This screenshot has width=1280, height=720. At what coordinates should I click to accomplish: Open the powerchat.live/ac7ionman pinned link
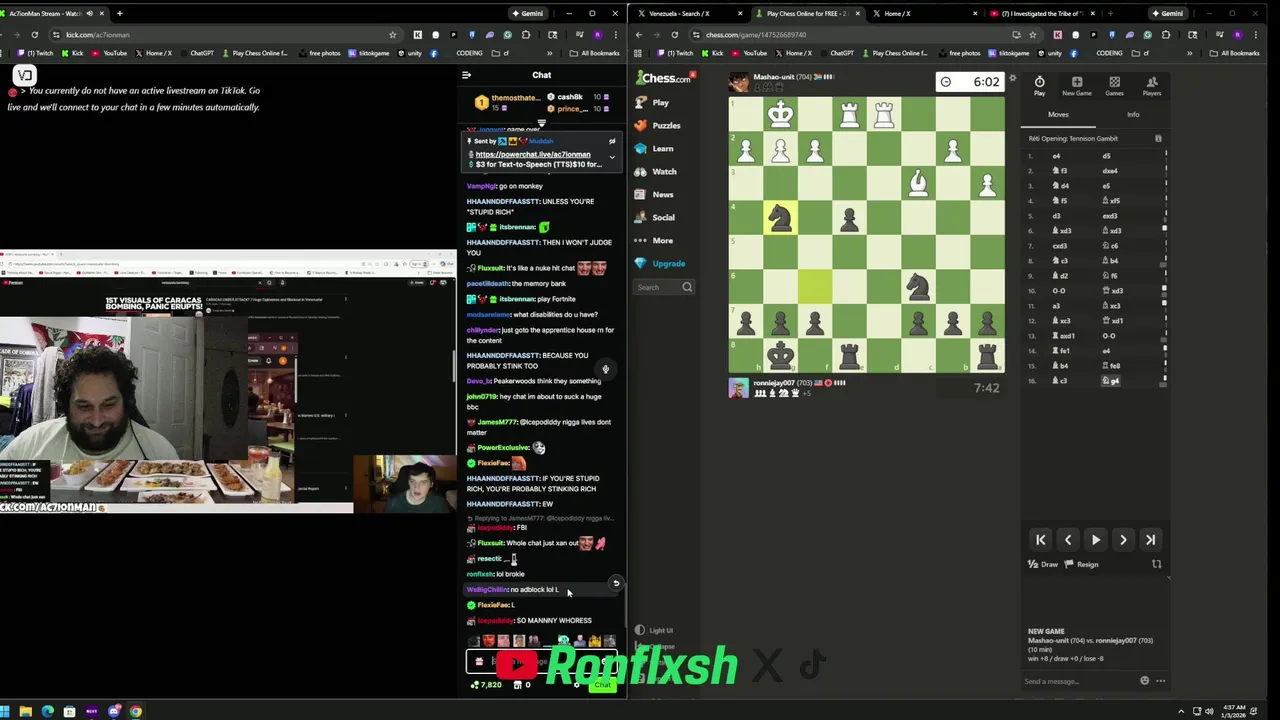pos(533,154)
